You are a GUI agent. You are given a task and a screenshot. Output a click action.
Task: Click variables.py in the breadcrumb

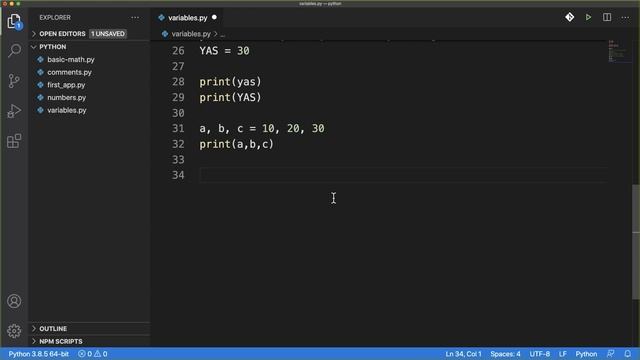click(191, 34)
